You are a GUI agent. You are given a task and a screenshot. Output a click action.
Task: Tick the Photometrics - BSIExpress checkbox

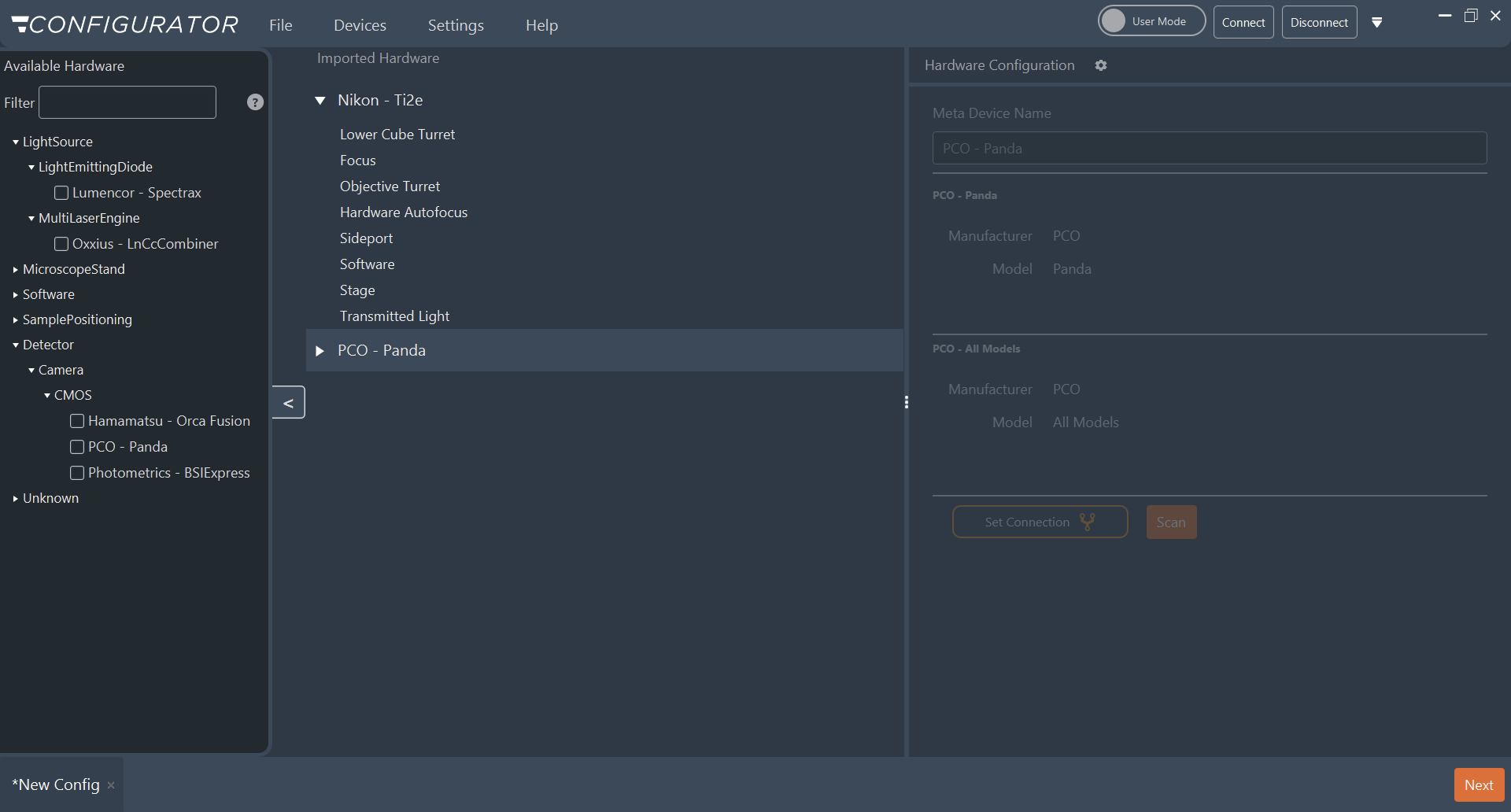pyautogui.click(x=77, y=473)
